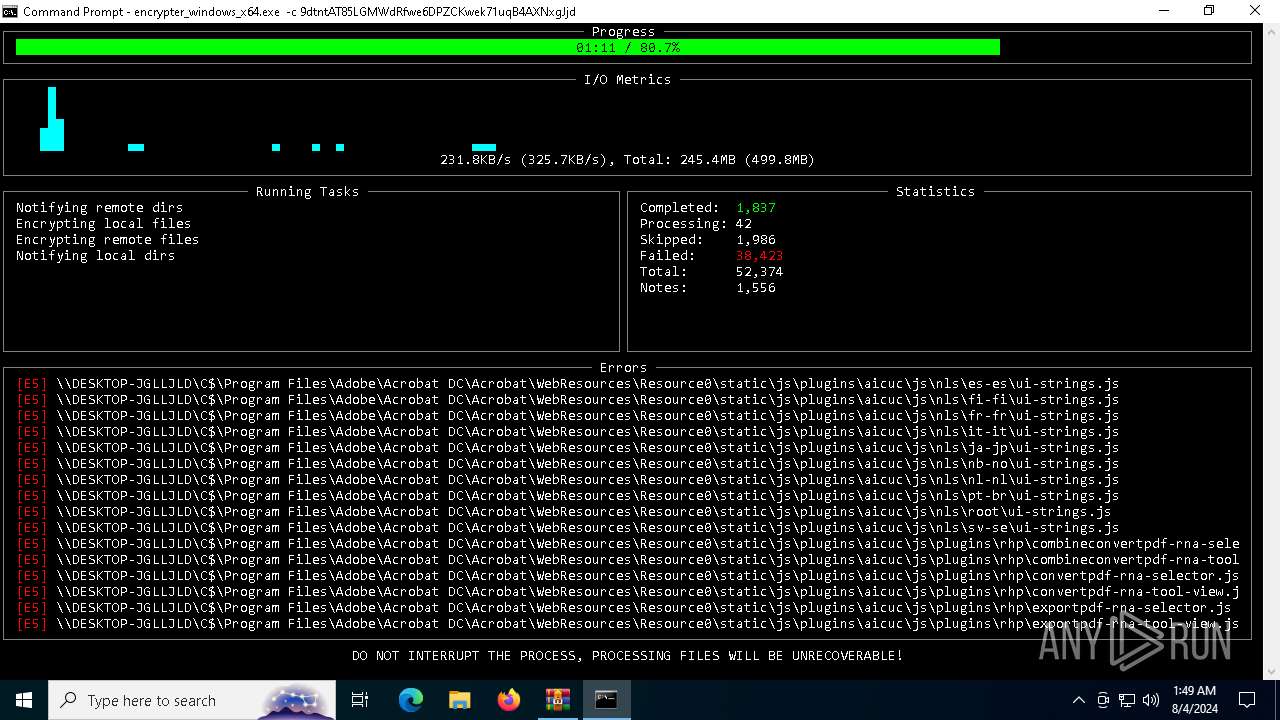Click the 'Notifying local dirs' task line

point(95,255)
